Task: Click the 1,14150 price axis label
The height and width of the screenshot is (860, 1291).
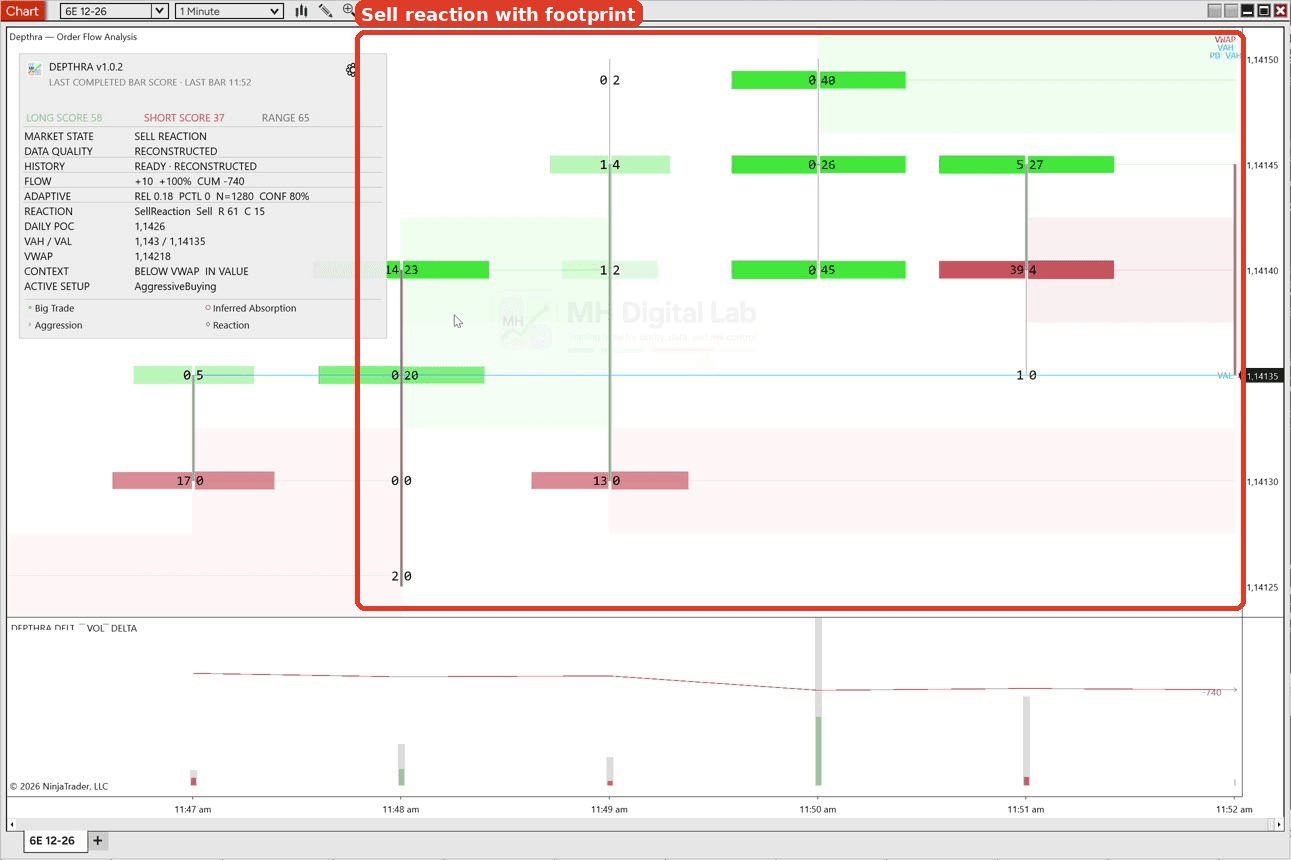Action: 1263,60
